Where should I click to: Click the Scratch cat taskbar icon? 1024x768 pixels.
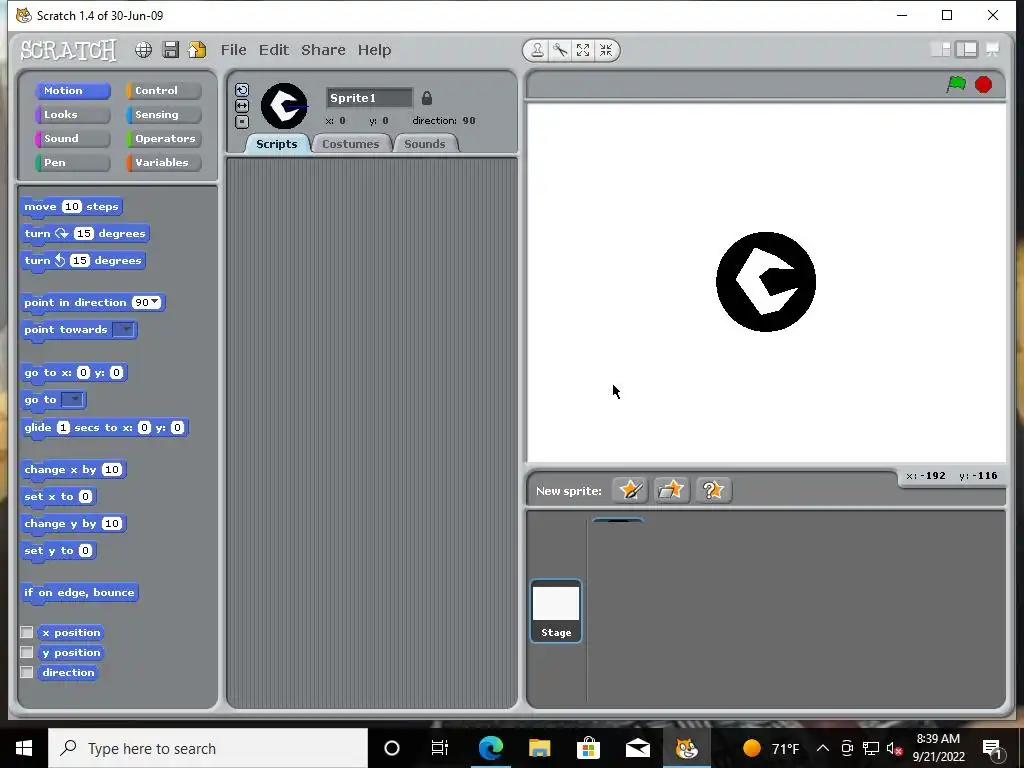point(686,748)
